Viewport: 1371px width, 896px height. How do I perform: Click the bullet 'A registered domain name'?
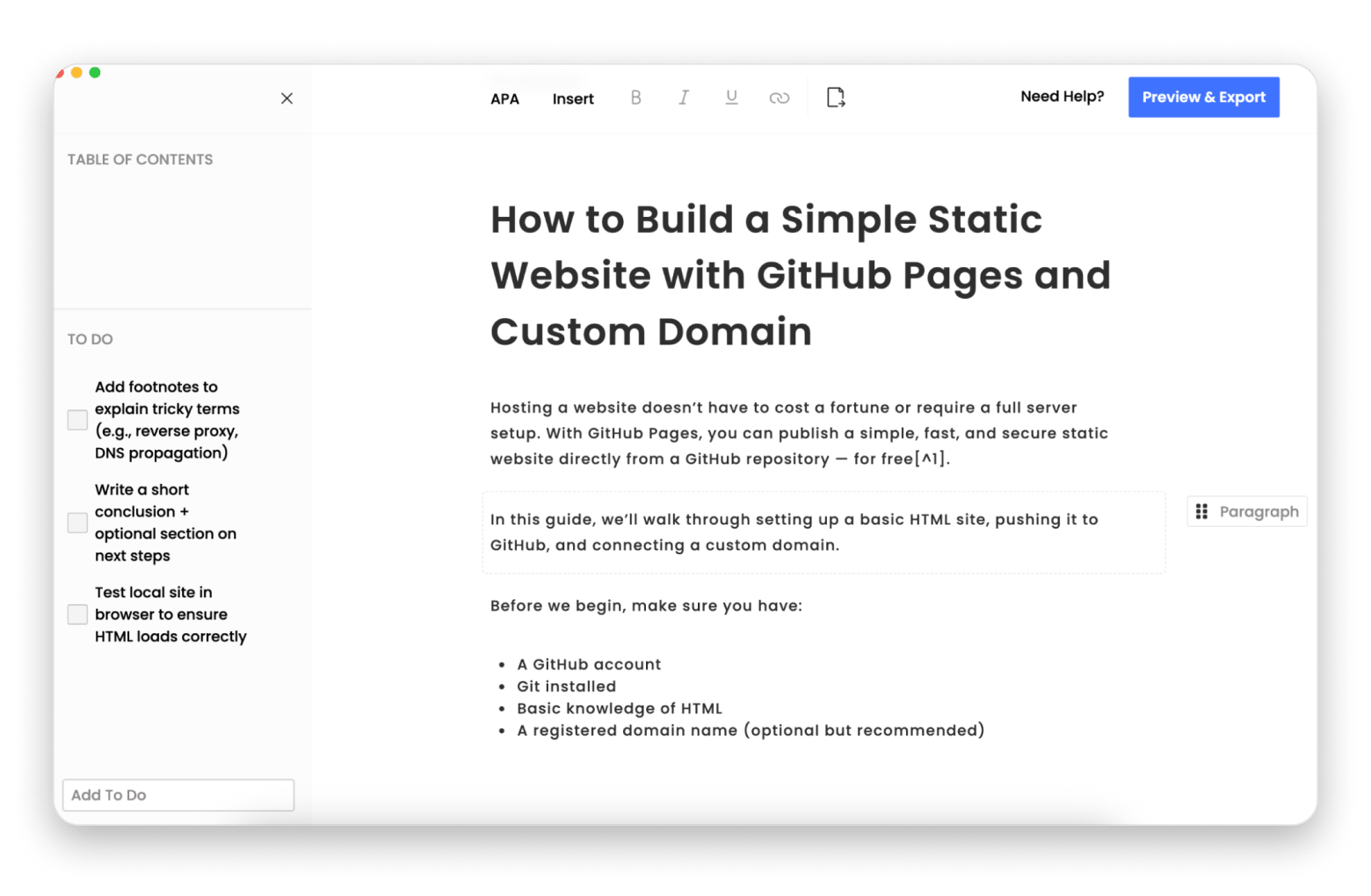click(x=751, y=731)
